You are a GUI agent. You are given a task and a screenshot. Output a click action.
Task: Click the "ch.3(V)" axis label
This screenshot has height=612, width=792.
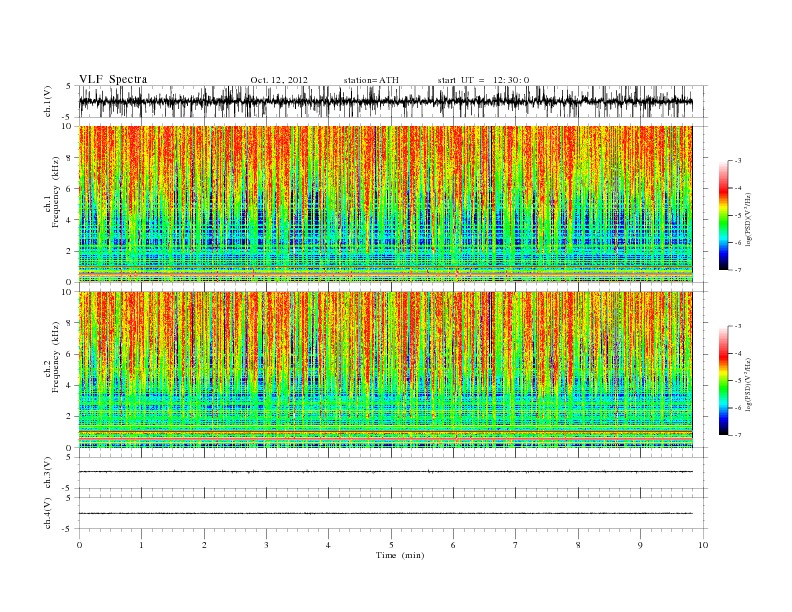(x=48, y=473)
